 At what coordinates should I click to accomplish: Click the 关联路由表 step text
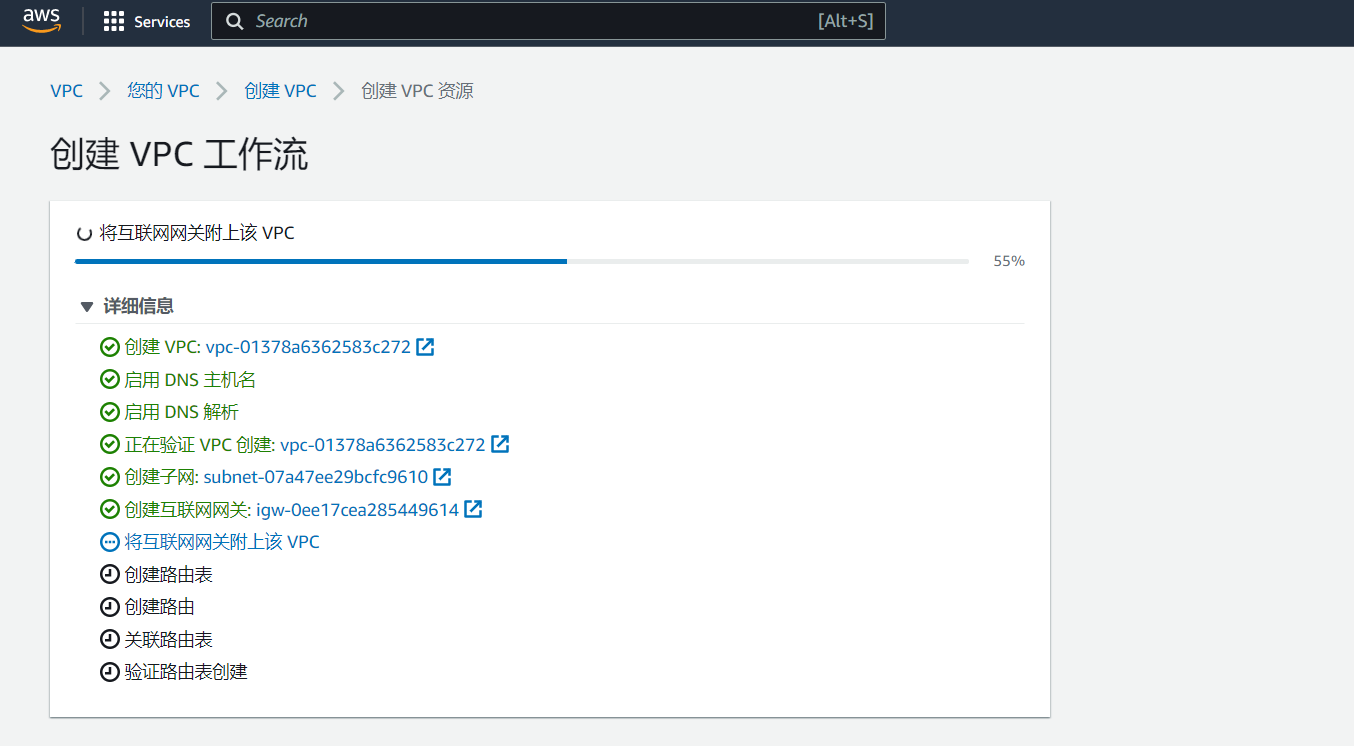(168, 639)
